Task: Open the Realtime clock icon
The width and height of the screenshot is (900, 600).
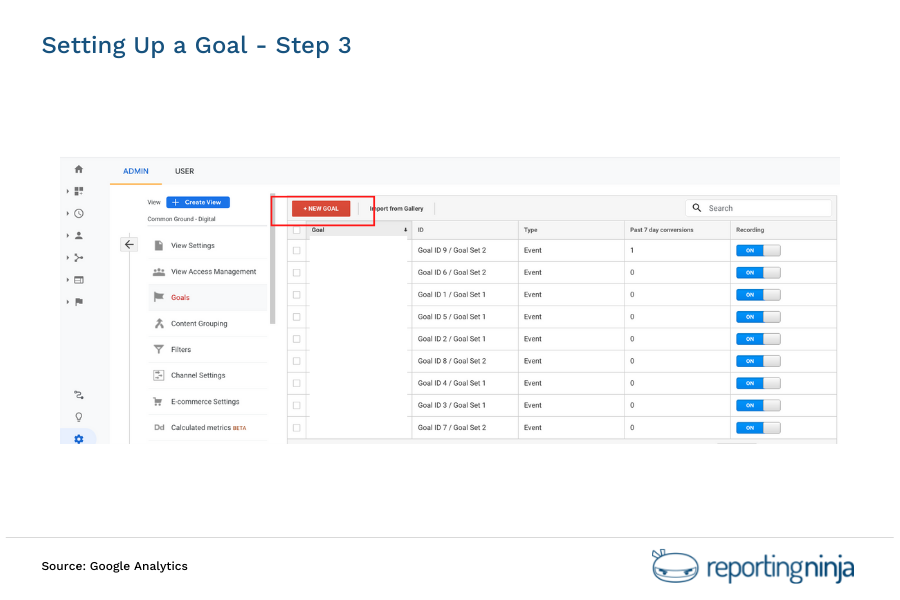Action: point(78,213)
